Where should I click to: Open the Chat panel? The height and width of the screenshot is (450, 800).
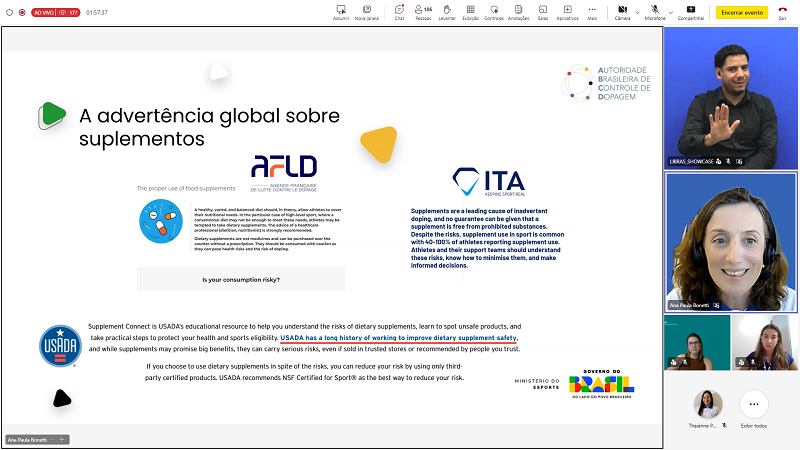click(399, 10)
